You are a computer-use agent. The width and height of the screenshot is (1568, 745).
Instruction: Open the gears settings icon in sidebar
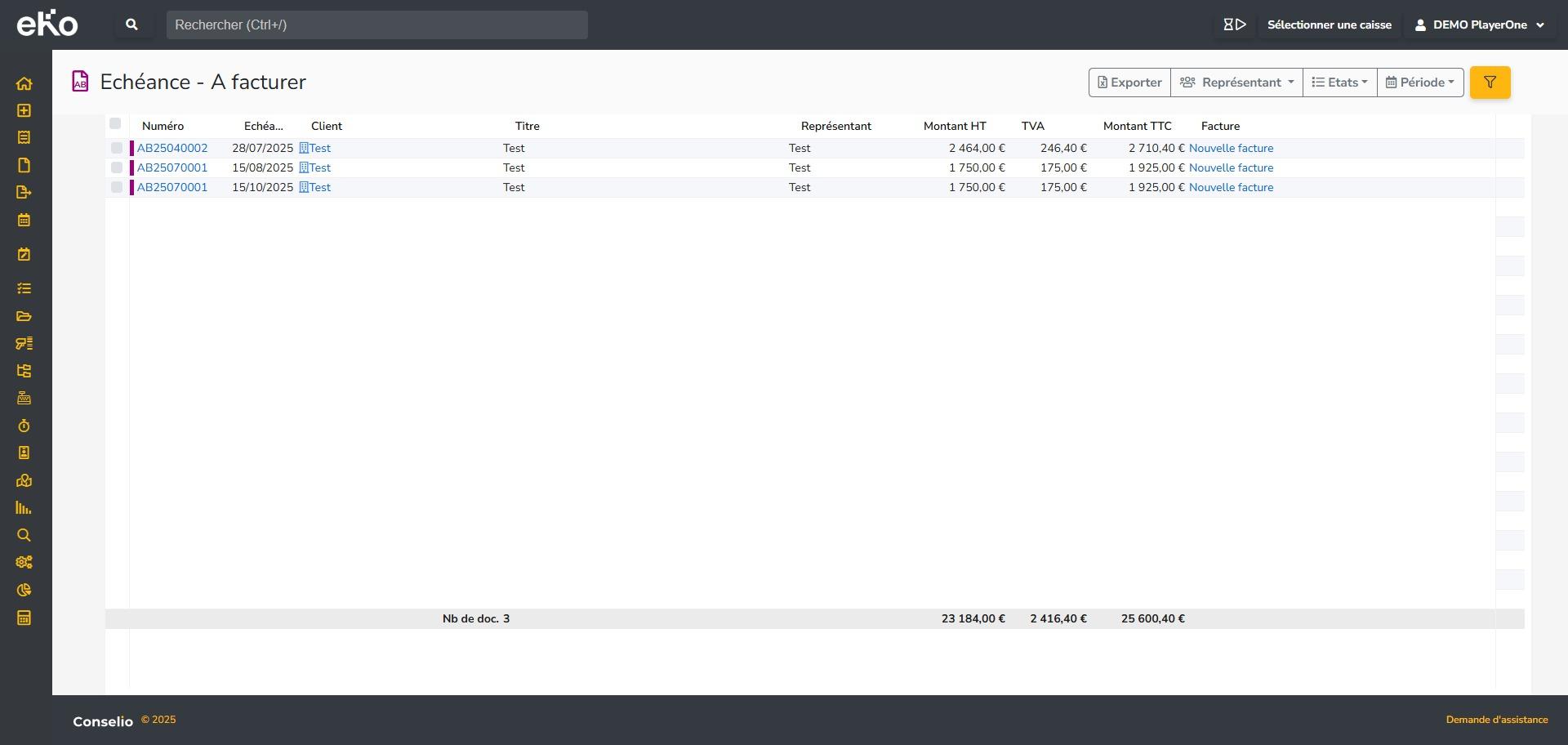[x=24, y=562]
